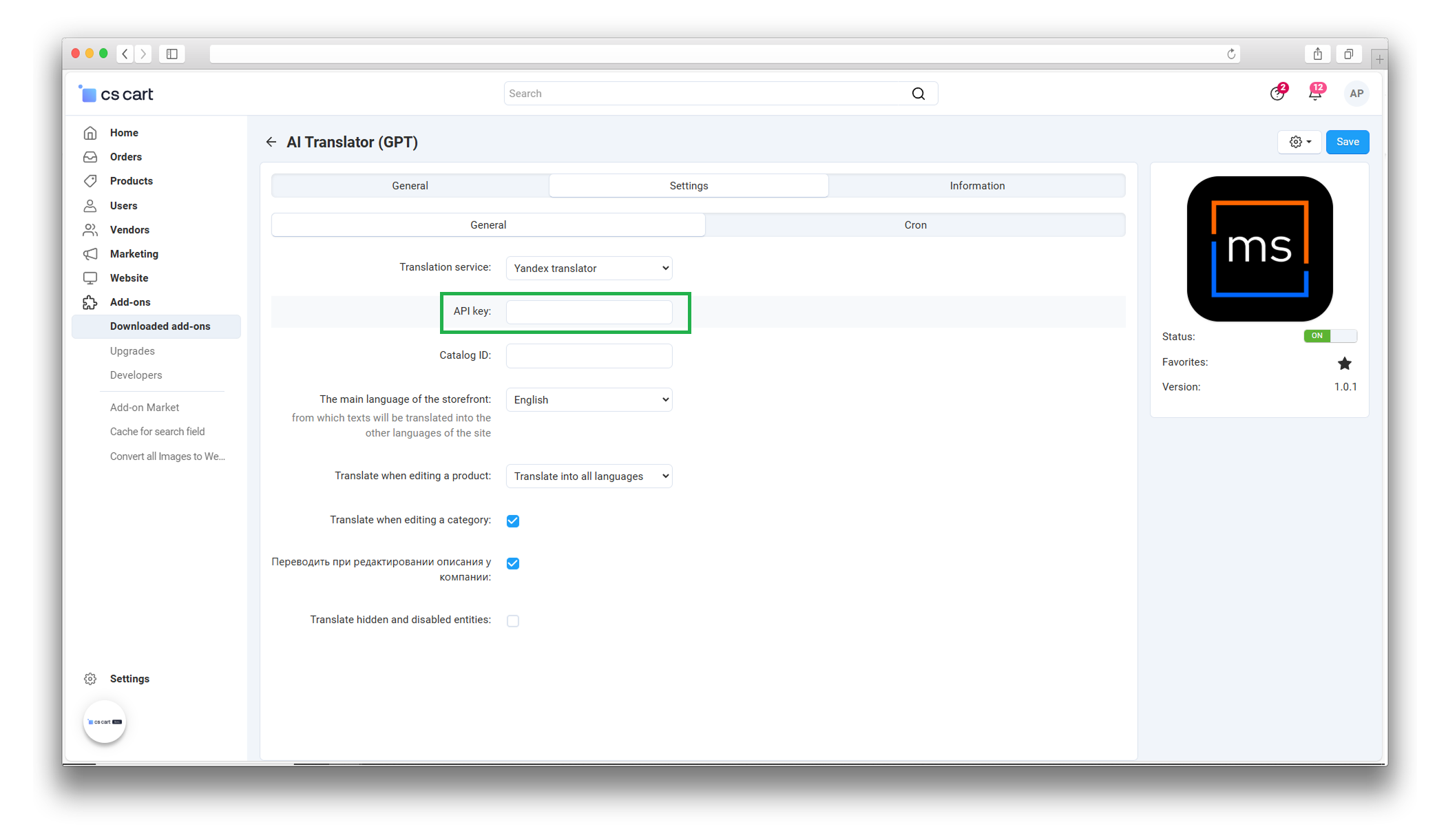Uncheck Translate when editing a category
Image resolution: width=1446 pixels, height=840 pixels.
[x=513, y=521]
